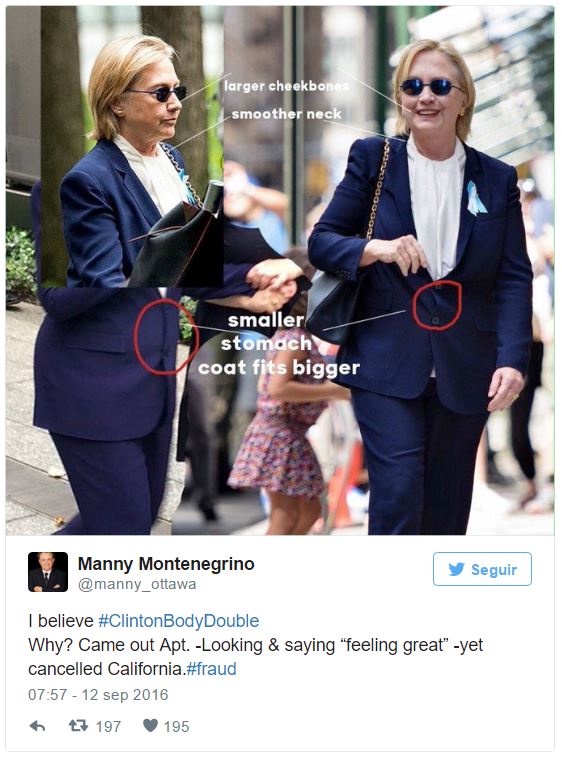Viewport: 562px width, 758px height.
Task: Click the 'larger cheekbones' annotation in photo
Action: coord(286,86)
